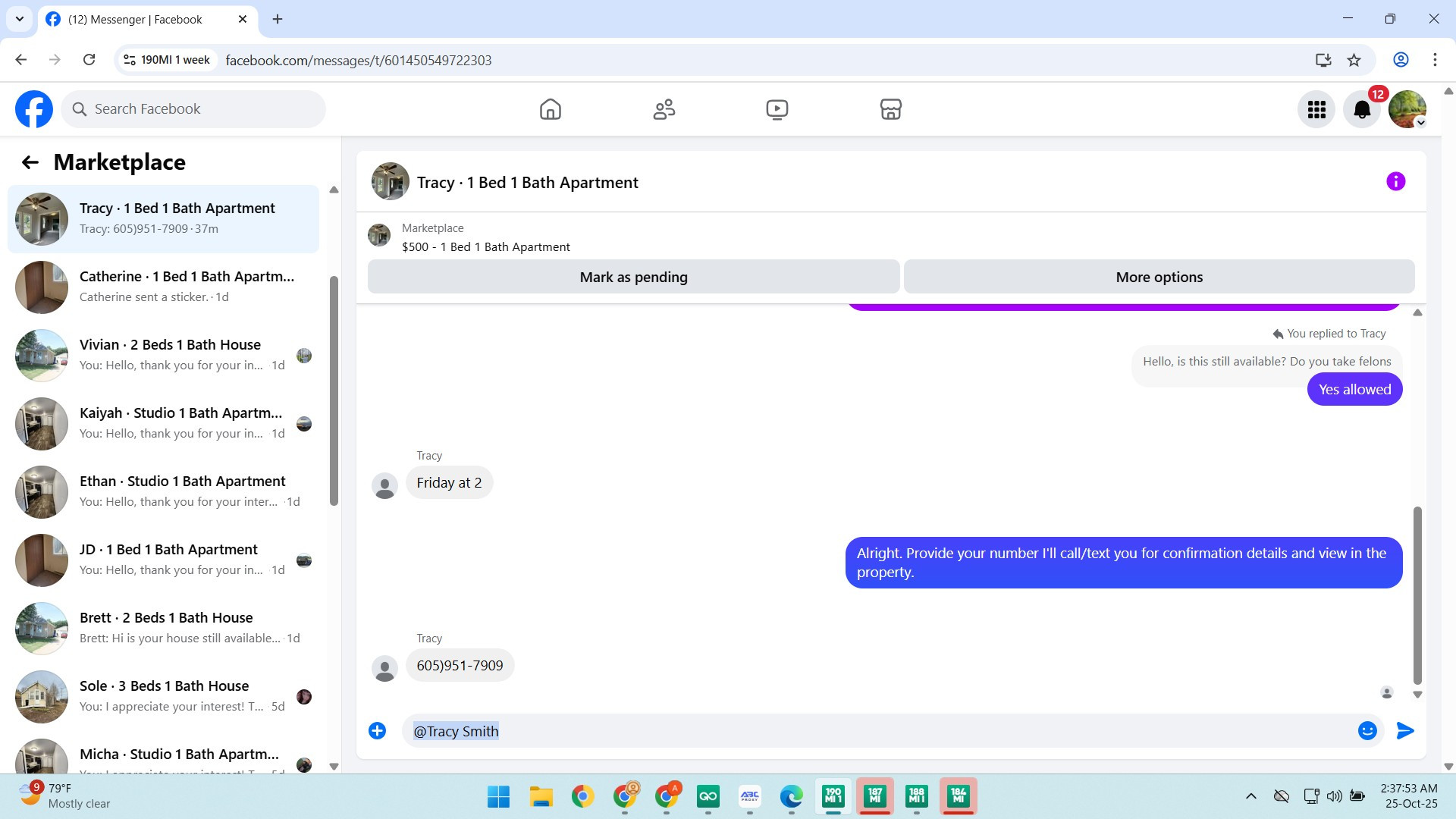Go to the Home feed icon
The width and height of the screenshot is (1456, 819).
pyautogui.click(x=551, y=109)
